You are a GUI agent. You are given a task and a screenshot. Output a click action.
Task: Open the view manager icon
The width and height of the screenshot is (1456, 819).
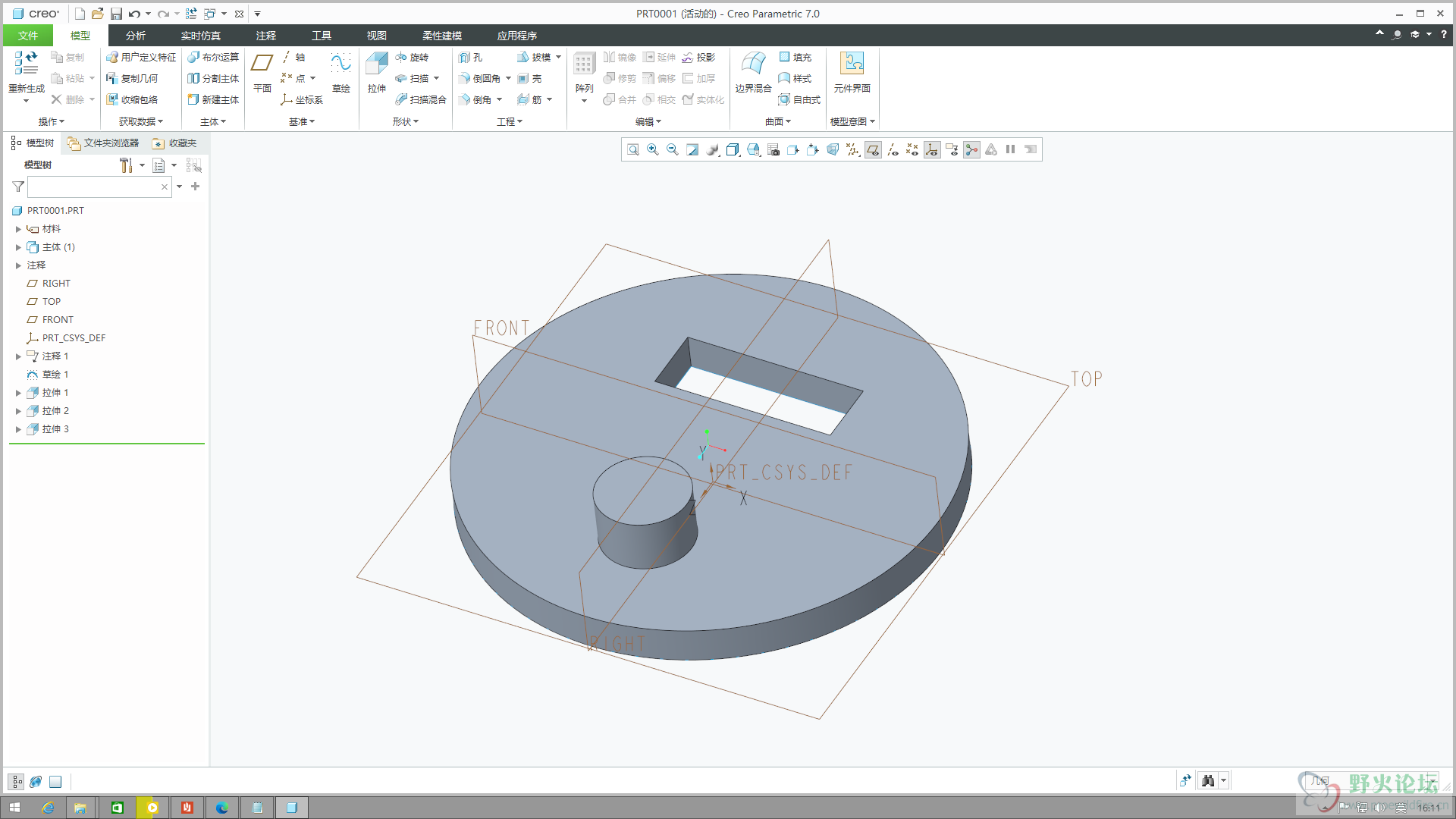pos(773,149)
